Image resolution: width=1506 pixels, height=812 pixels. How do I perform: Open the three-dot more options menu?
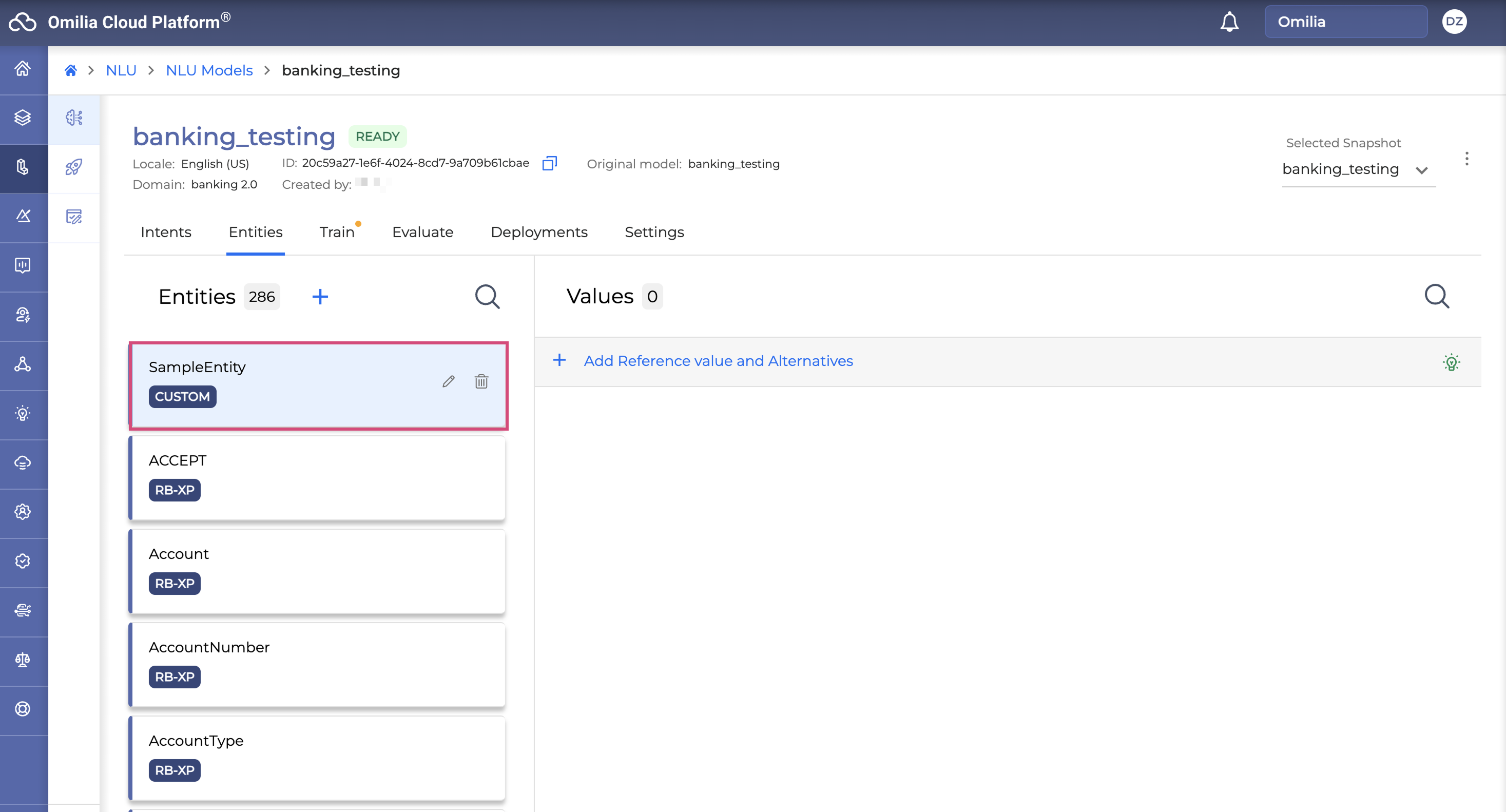click(1466, 159)
